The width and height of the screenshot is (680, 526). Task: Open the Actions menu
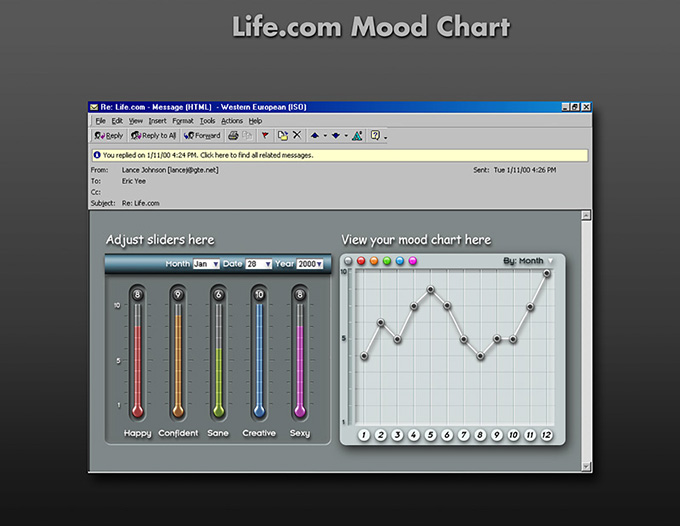pos(232,121)
